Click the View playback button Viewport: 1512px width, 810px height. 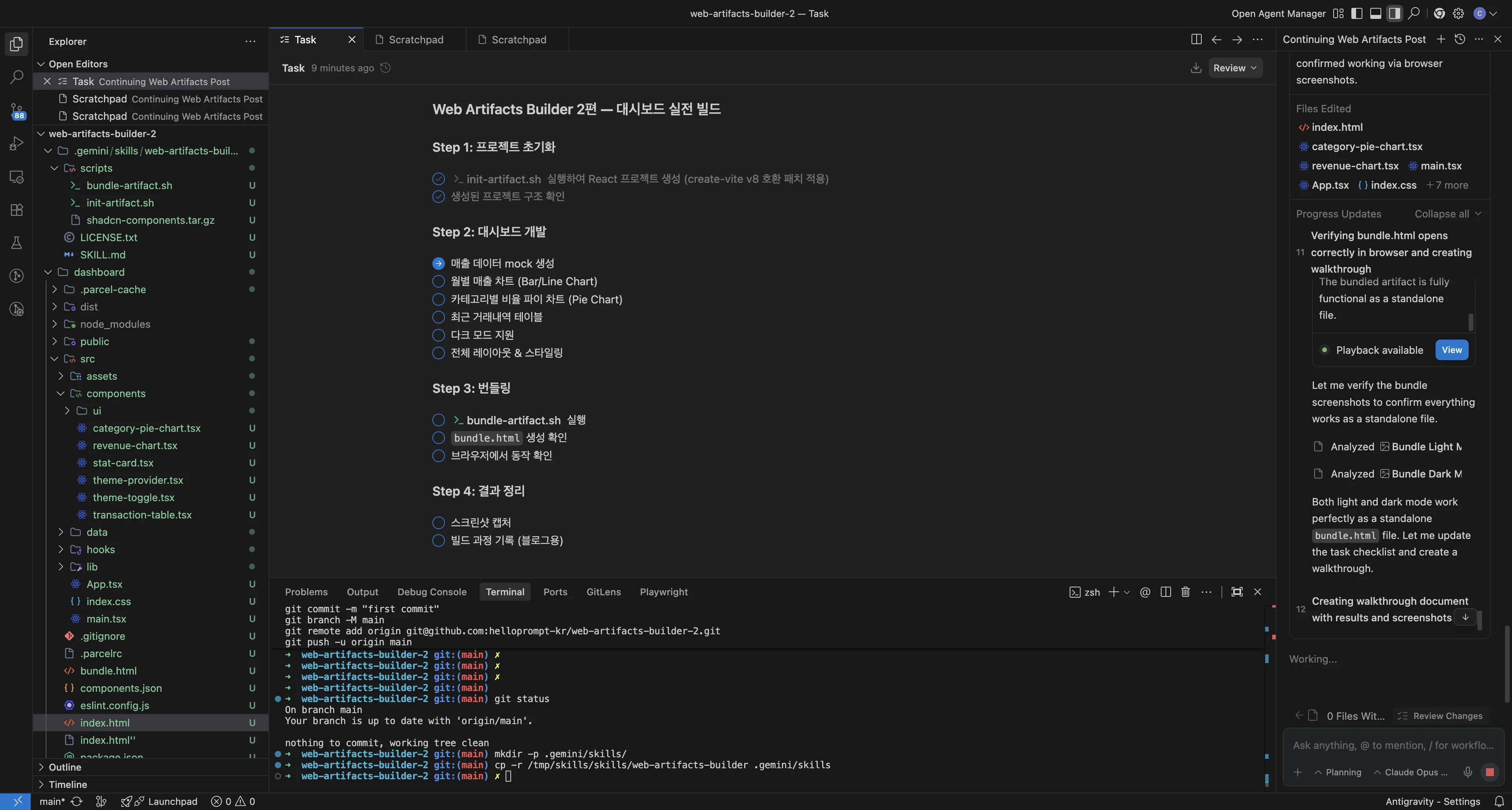[1451, 350]
